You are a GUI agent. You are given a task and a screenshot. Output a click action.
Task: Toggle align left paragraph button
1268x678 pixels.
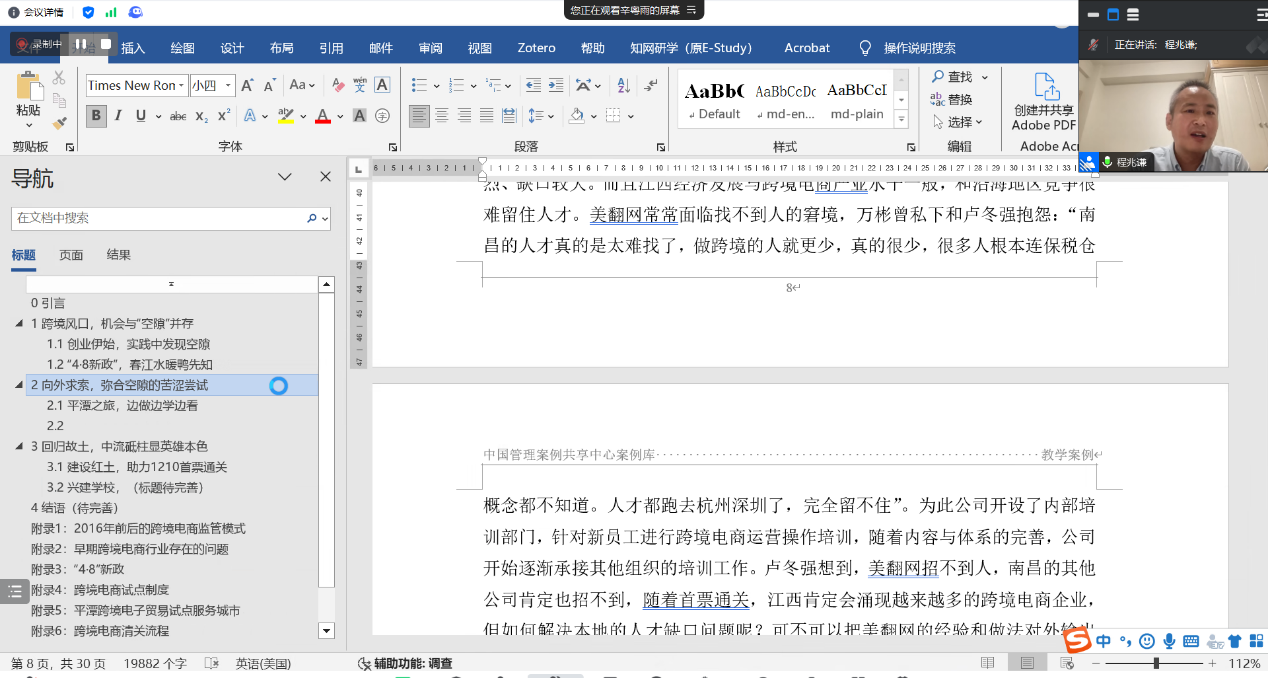(419, 116)
